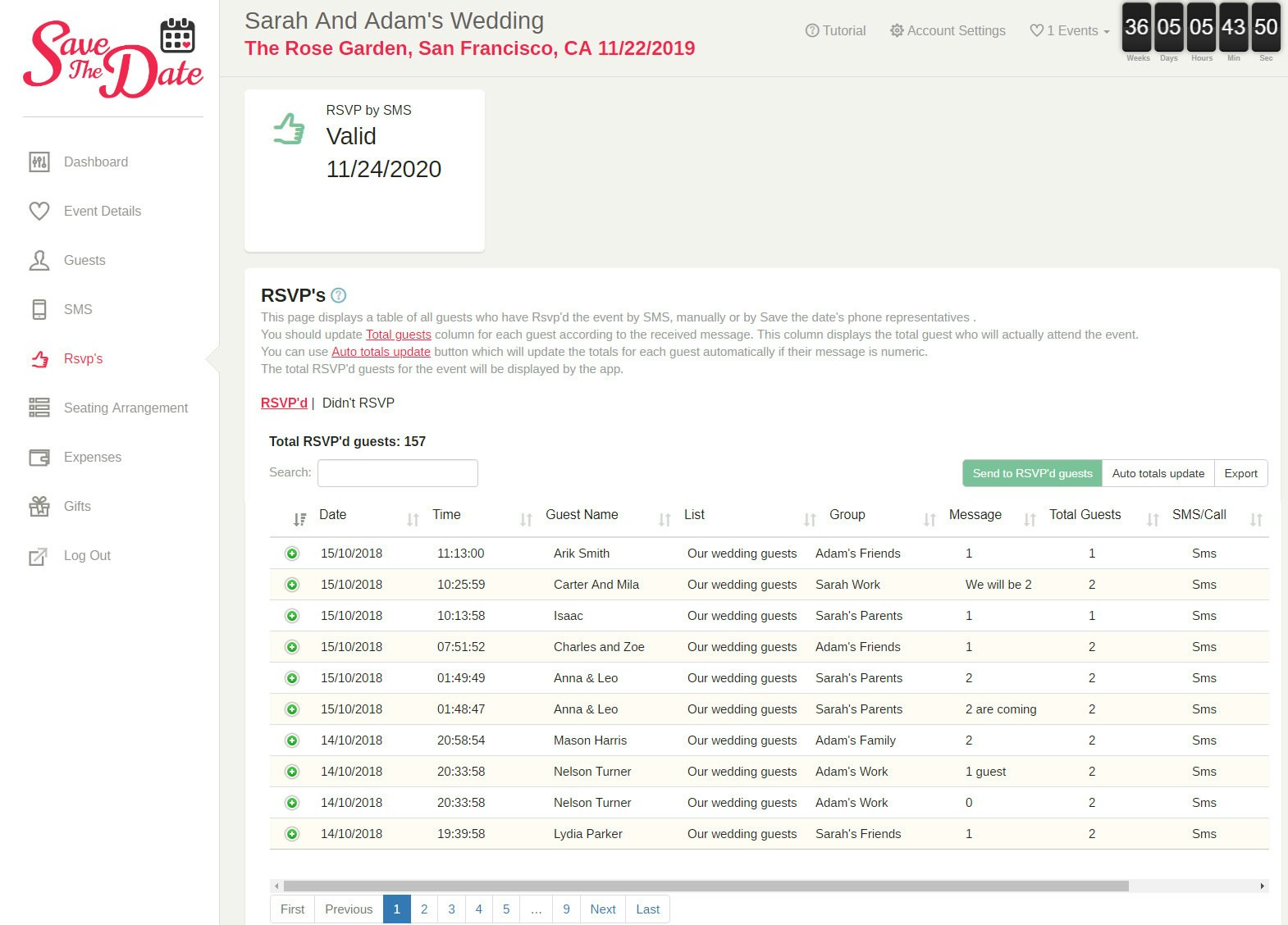The height and width of the screenshot is (925, 1288).
Task: Click the Auto totals update button
Action: (1158, 473)
